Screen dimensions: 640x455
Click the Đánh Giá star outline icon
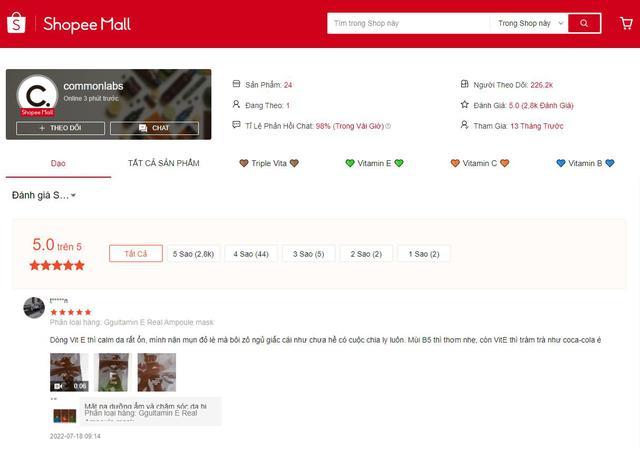pos(464,104)
